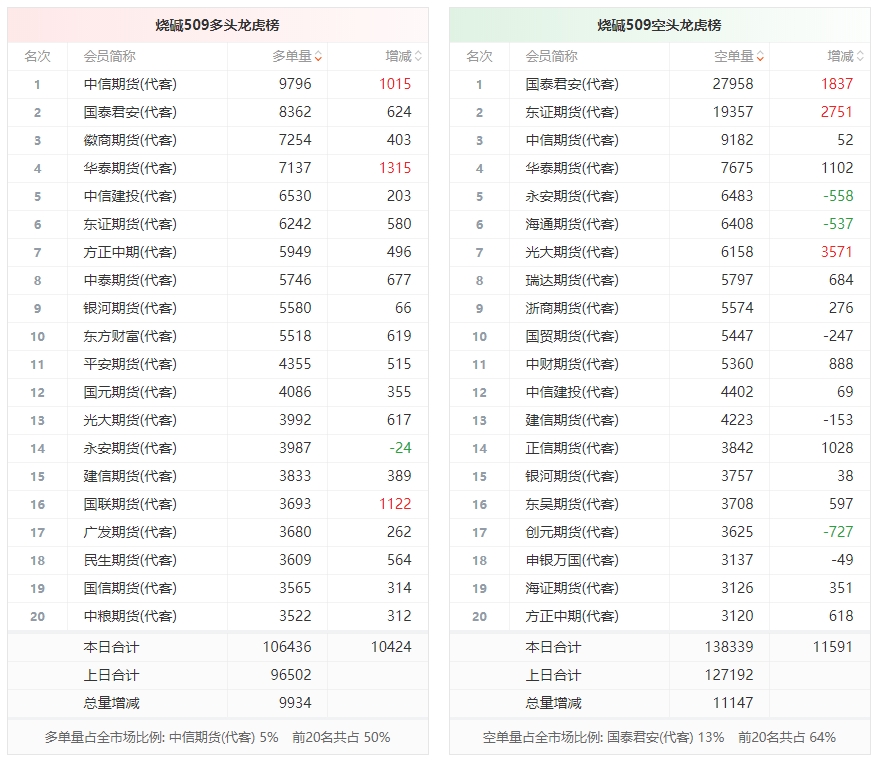Select 华泰期货(代客) in short table

point(660,168)
